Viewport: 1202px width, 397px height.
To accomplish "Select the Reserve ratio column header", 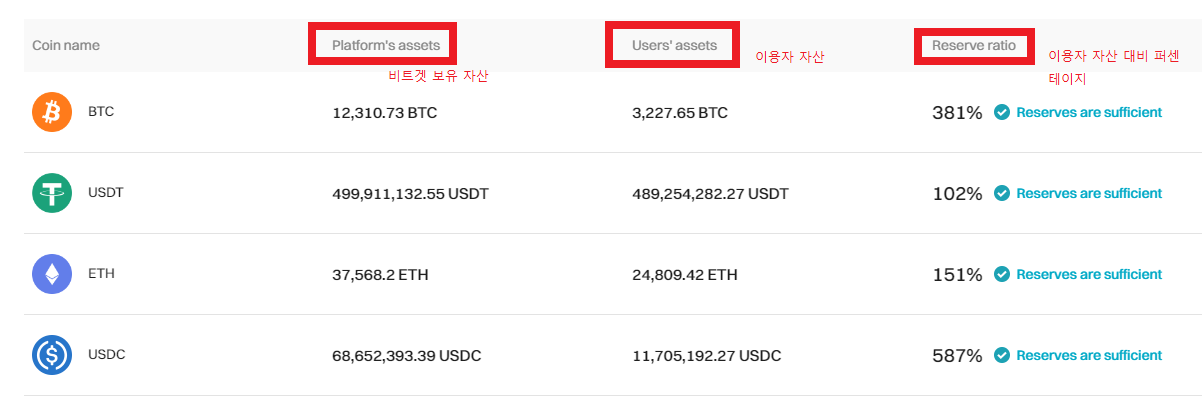I will 974,45.
